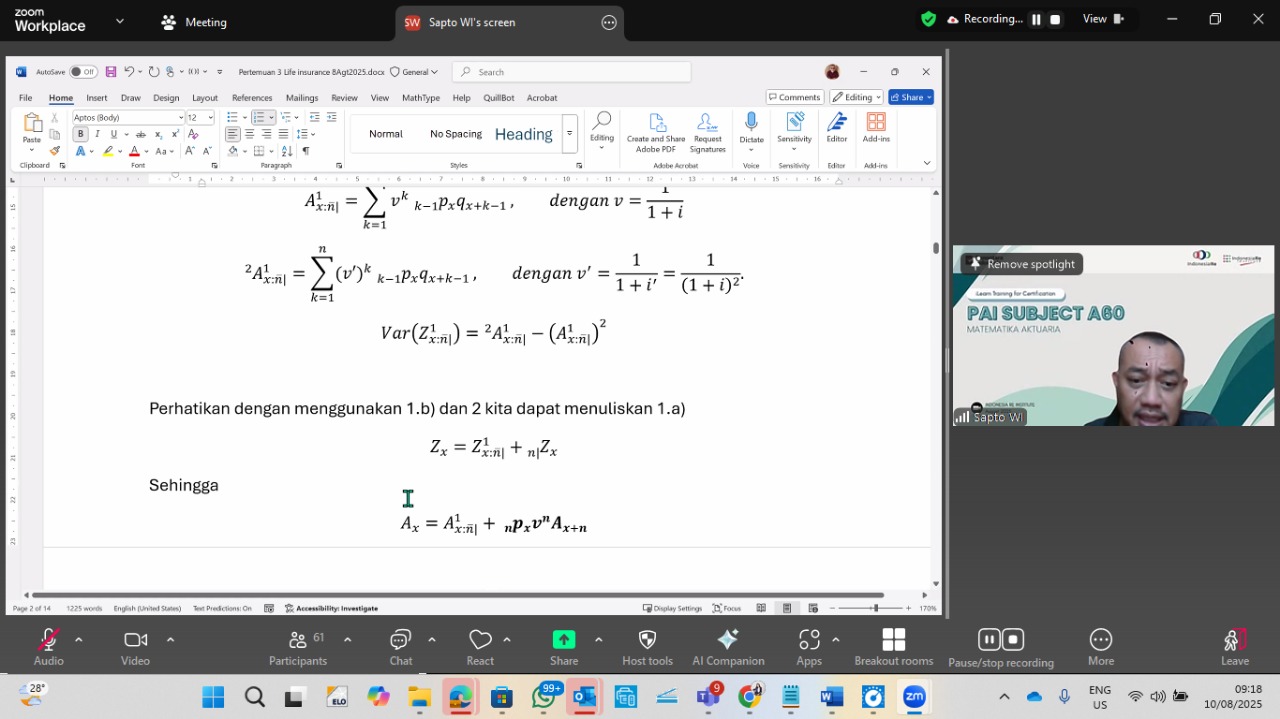
Task: Open the MathType ribbon tab
Action: pos(420,98)
